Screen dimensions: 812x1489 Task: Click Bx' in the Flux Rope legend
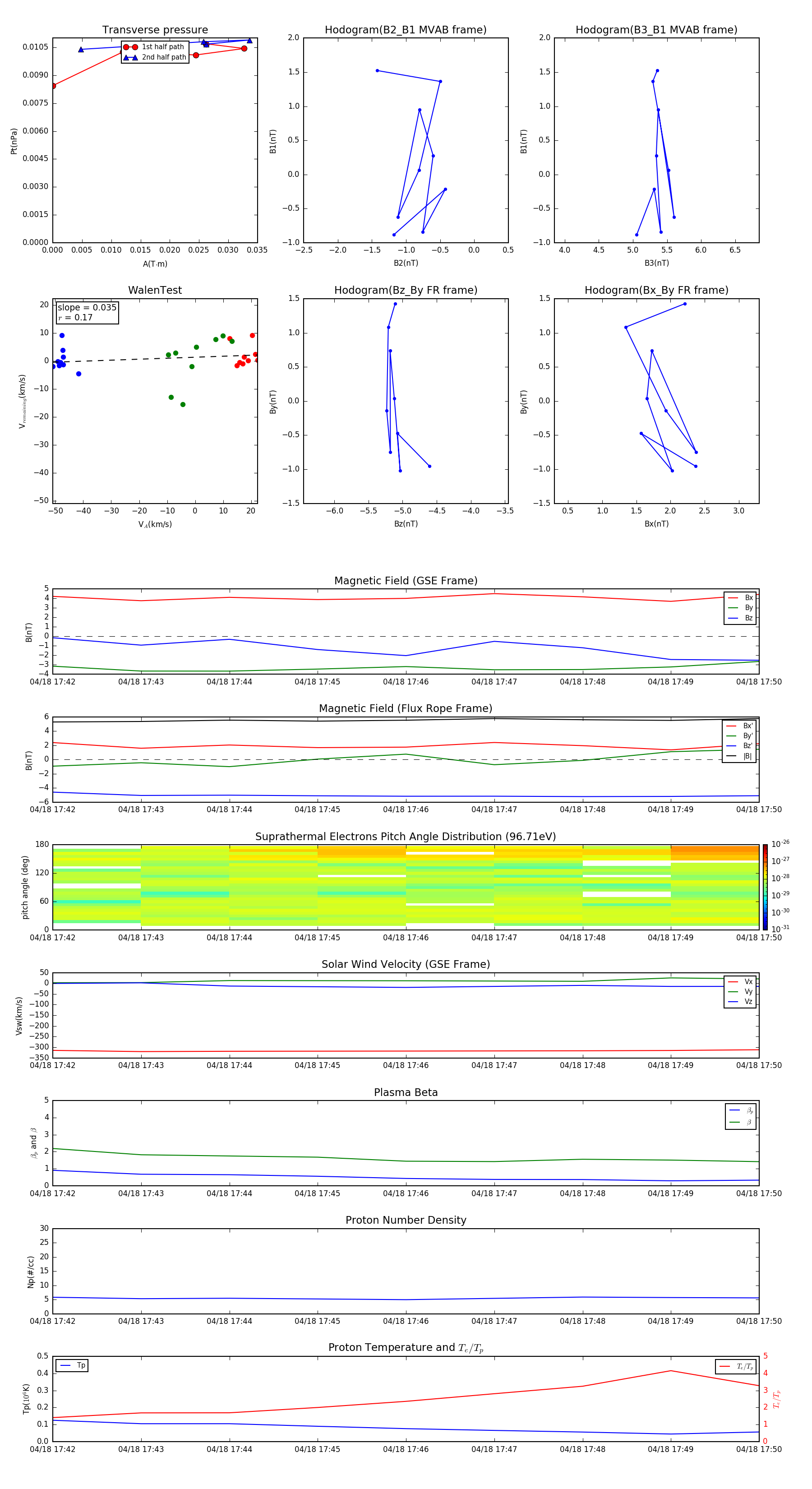pyautogui.click(x=739, y=726)
